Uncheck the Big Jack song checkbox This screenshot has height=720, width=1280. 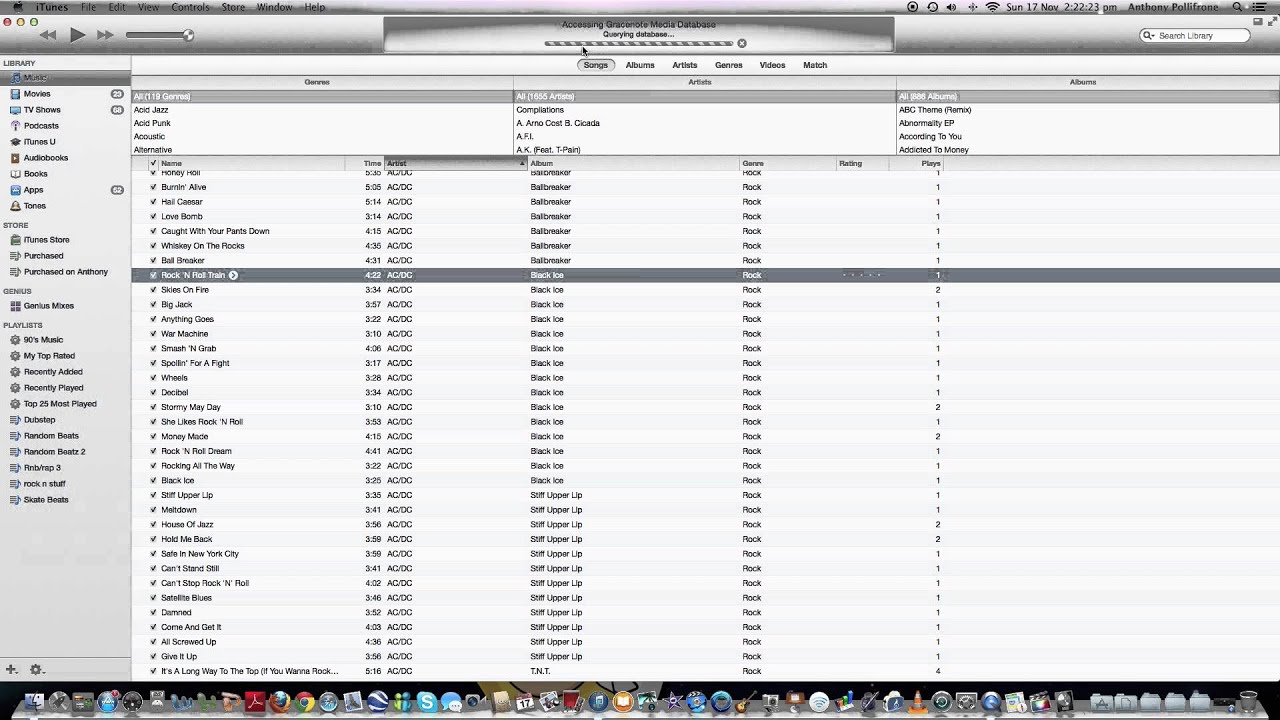coord(153,304)
